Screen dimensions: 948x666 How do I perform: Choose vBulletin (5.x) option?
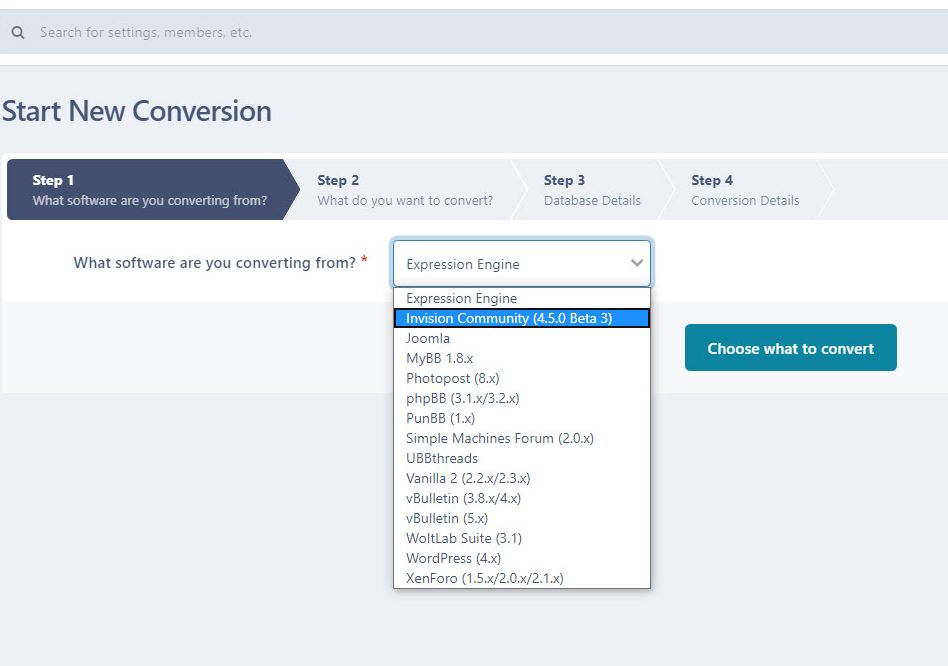point(522,517)
